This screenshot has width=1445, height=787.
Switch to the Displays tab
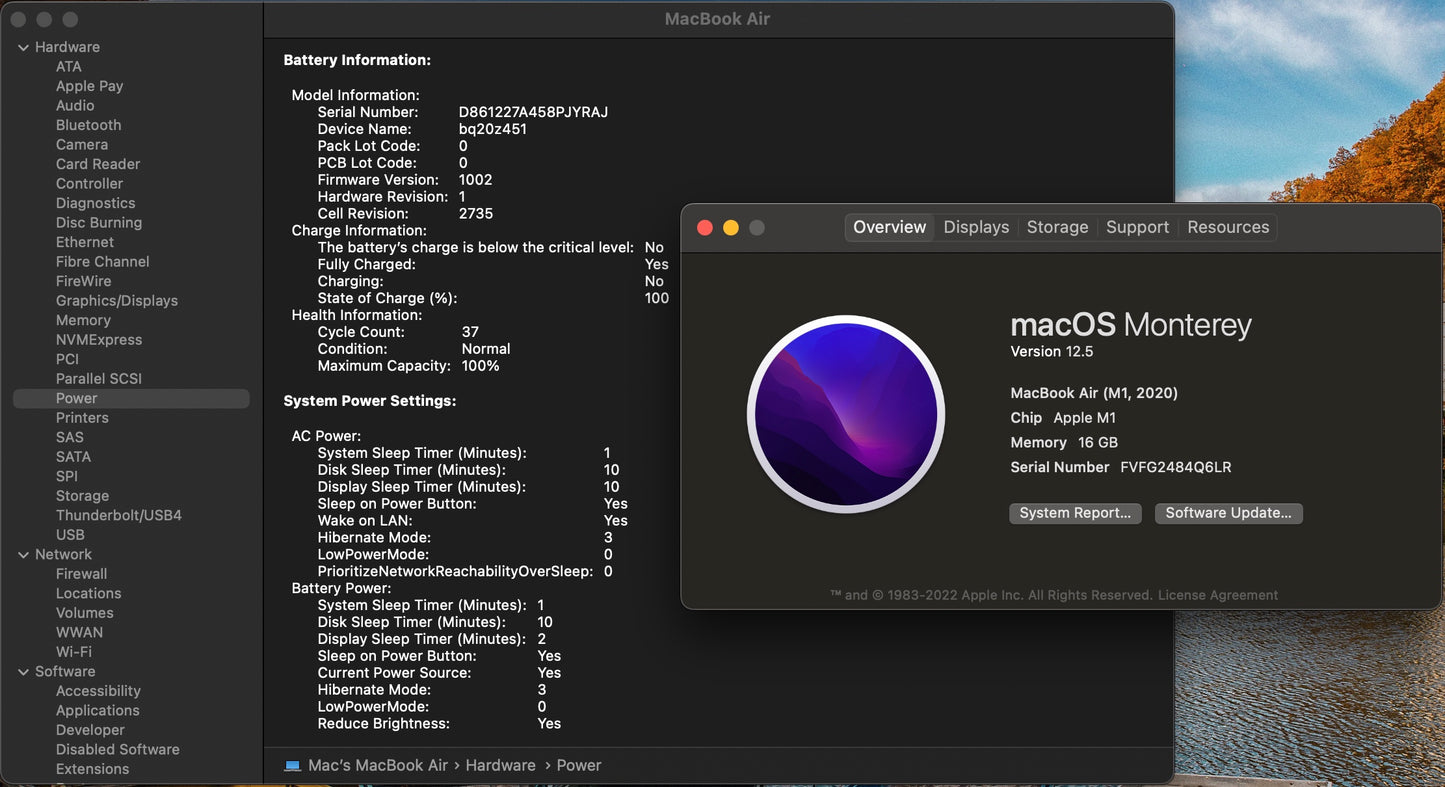[x=976, y=227]
